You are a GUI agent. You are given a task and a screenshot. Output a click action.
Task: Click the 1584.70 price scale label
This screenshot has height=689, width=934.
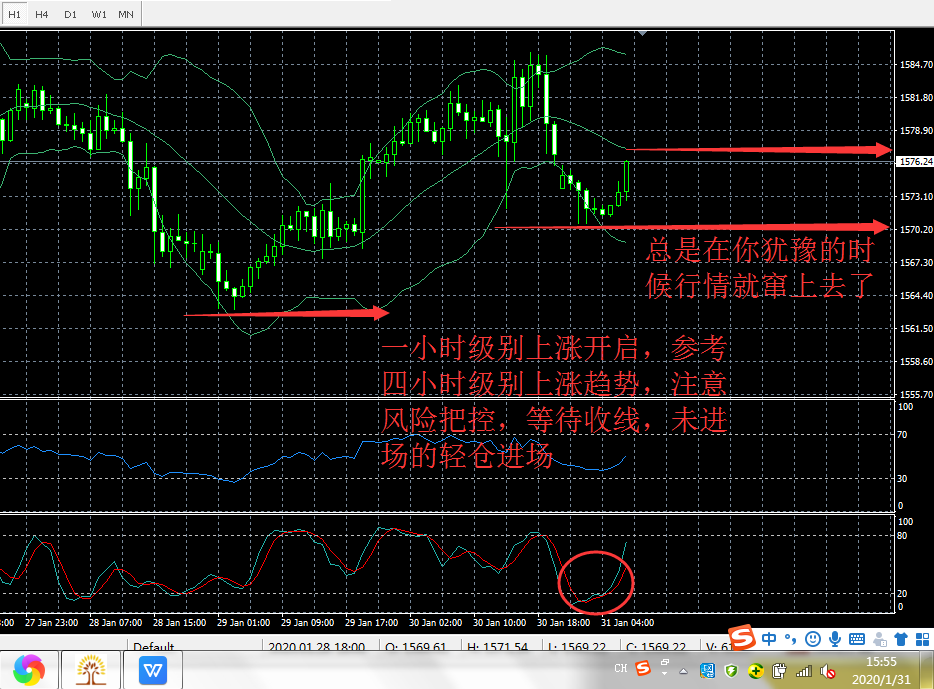tap(916, 64)
